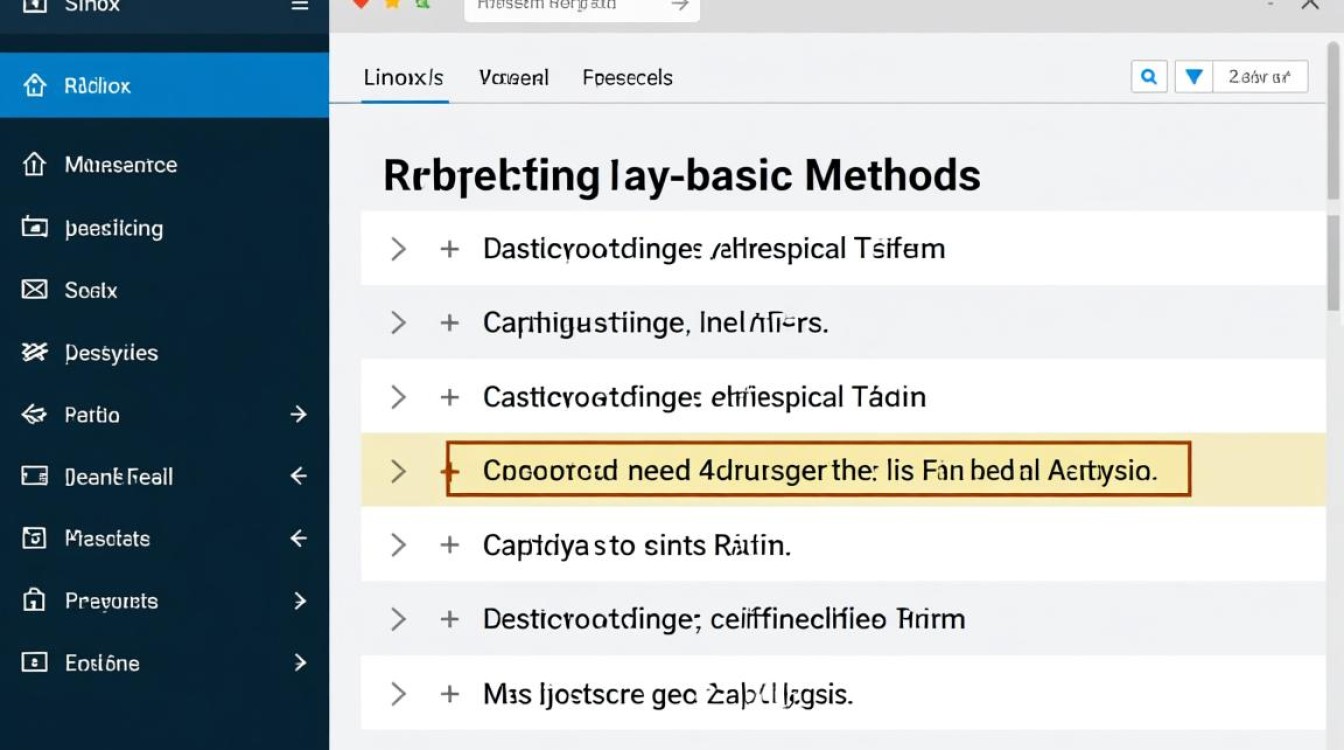Click the magnifier search icon in toolbar

pos(1149,77)
